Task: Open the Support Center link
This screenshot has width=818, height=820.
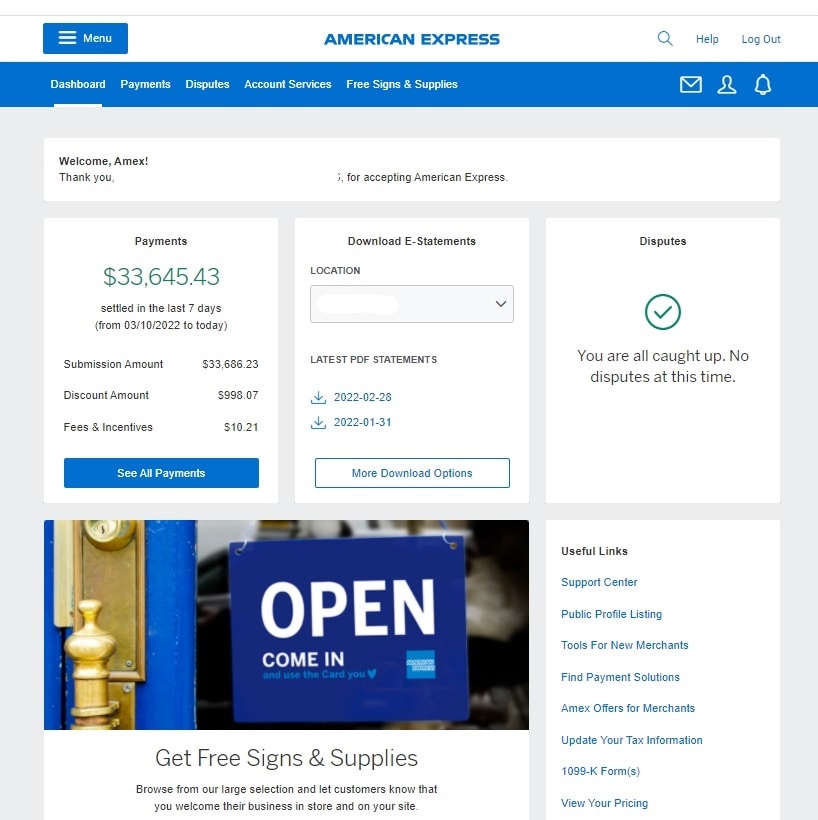Action: pyautogui.click(x=599, y=582)
